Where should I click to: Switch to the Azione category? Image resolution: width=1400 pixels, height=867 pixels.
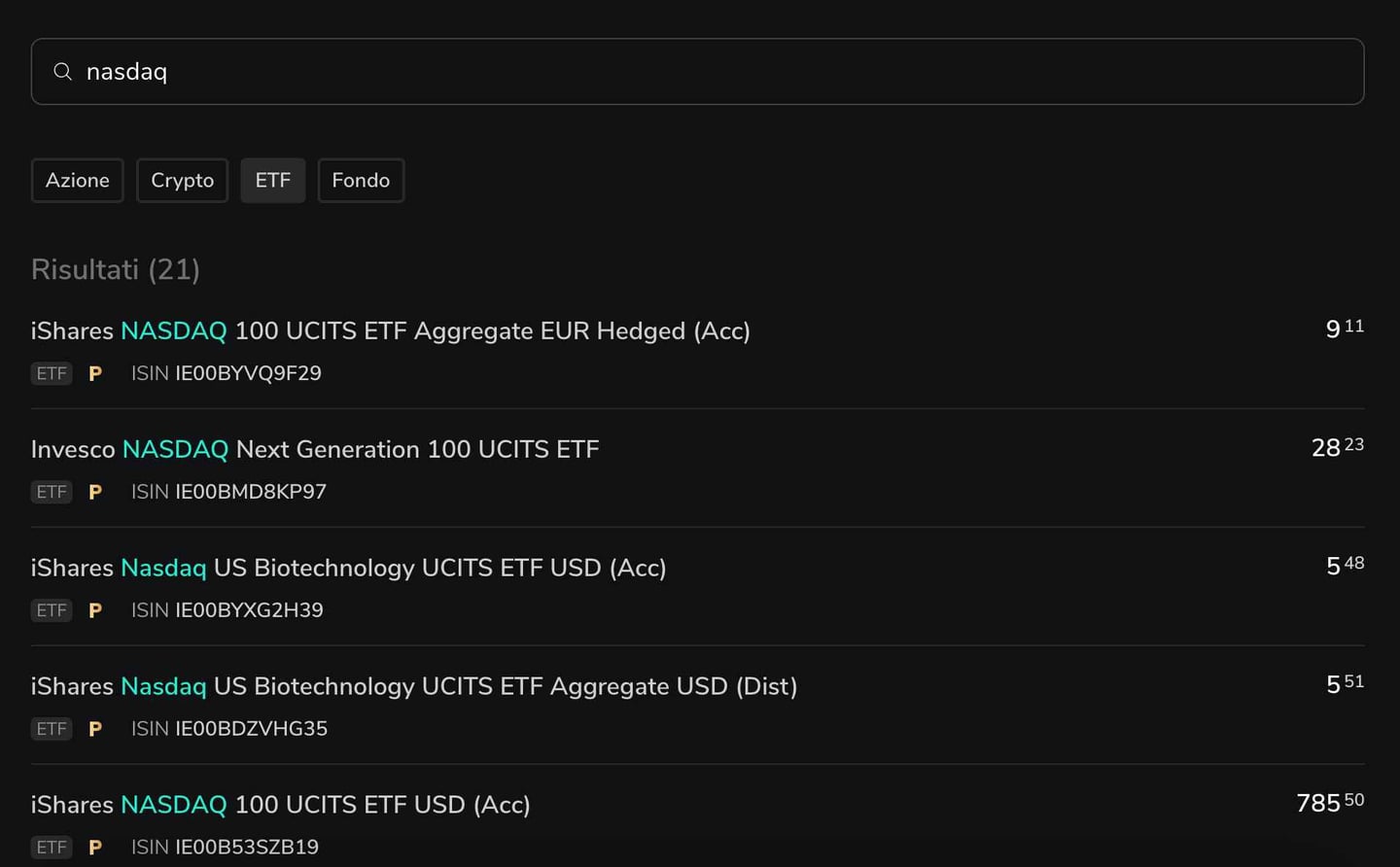(x=77, y=180)
